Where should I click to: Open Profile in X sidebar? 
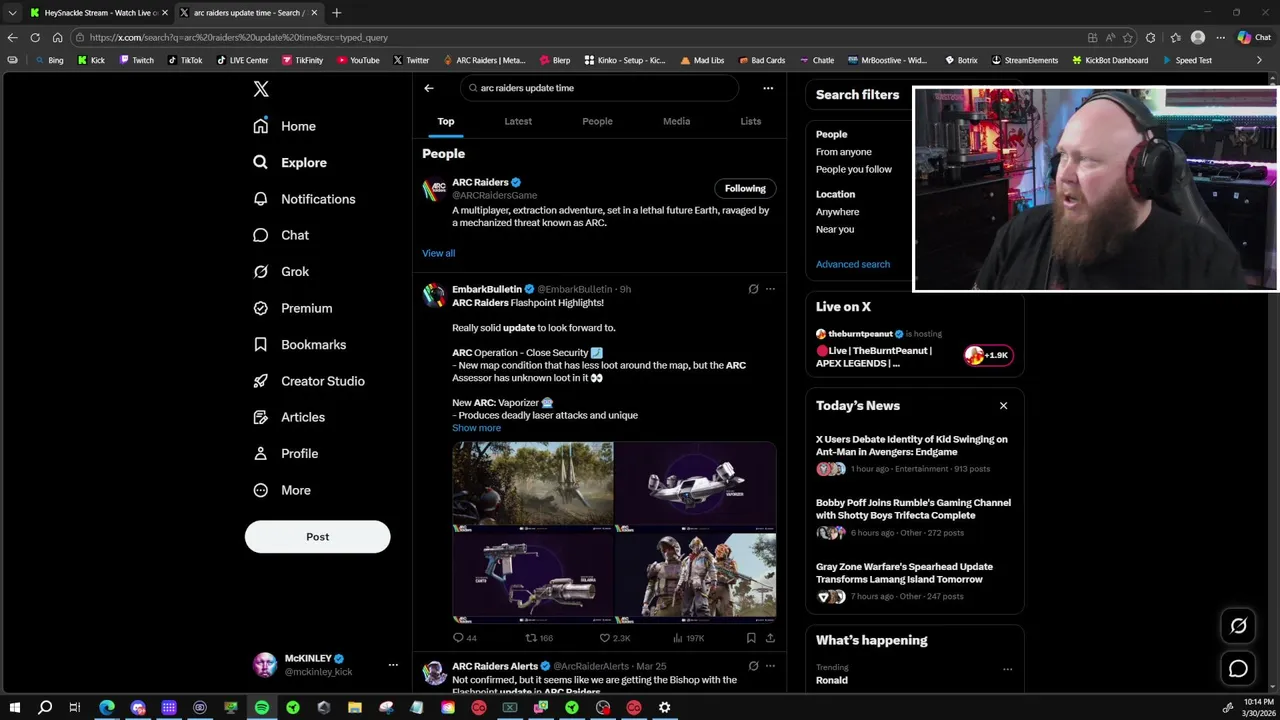pos(286,454)
